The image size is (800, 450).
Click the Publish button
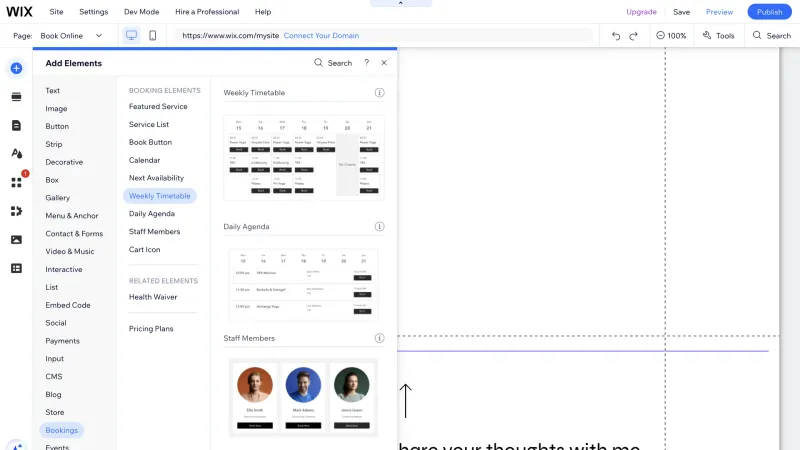pos(769,12)
